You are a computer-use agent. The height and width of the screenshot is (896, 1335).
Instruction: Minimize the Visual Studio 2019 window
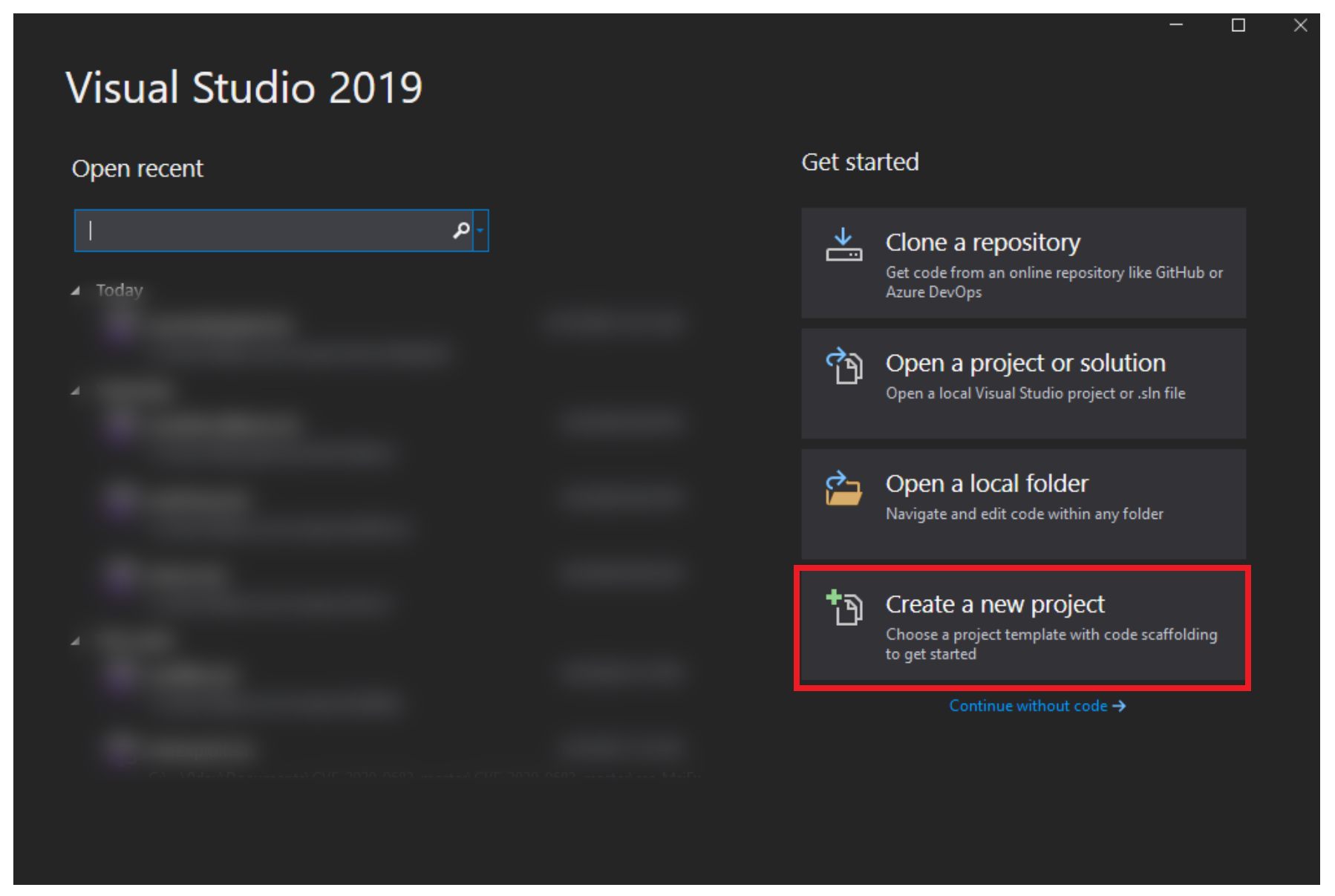point(1176,25)
